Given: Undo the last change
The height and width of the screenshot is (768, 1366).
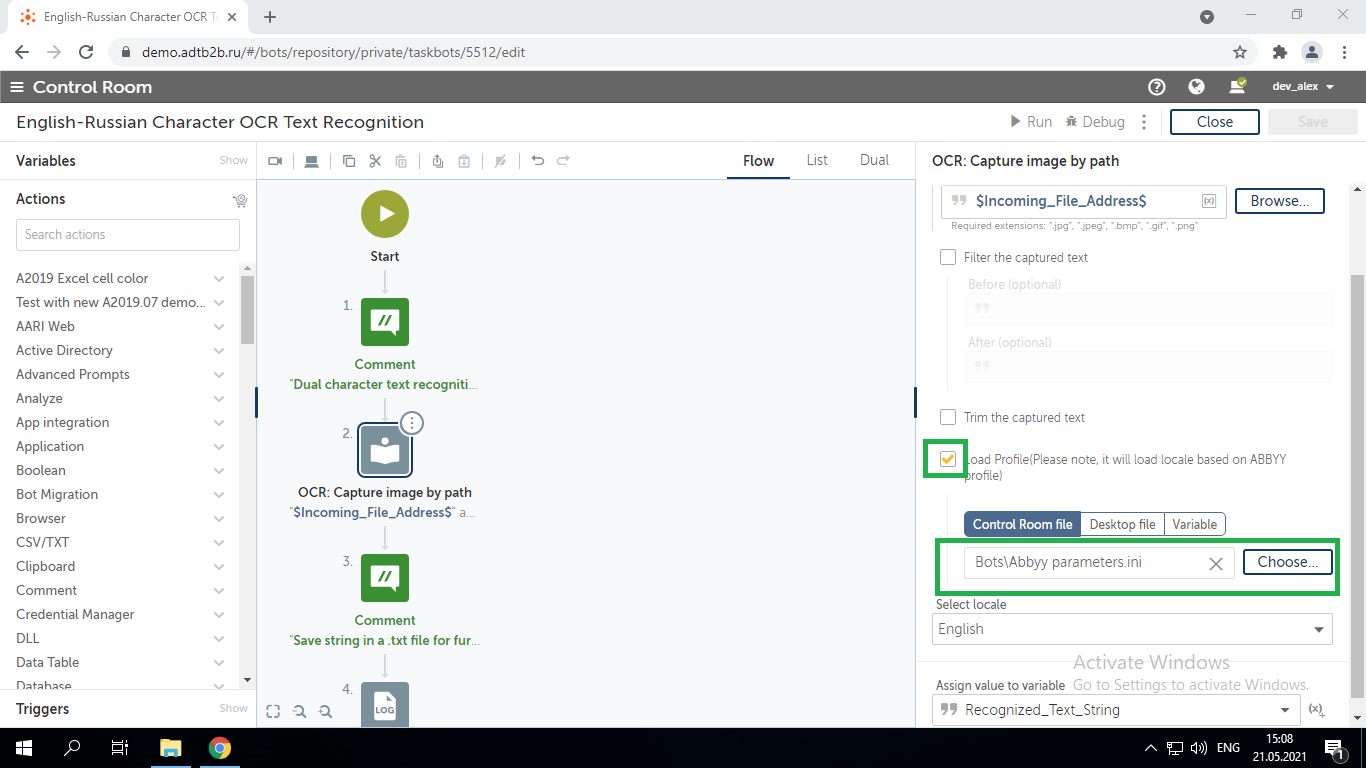Looking at the screenshot, I should [x=538, y=160].
